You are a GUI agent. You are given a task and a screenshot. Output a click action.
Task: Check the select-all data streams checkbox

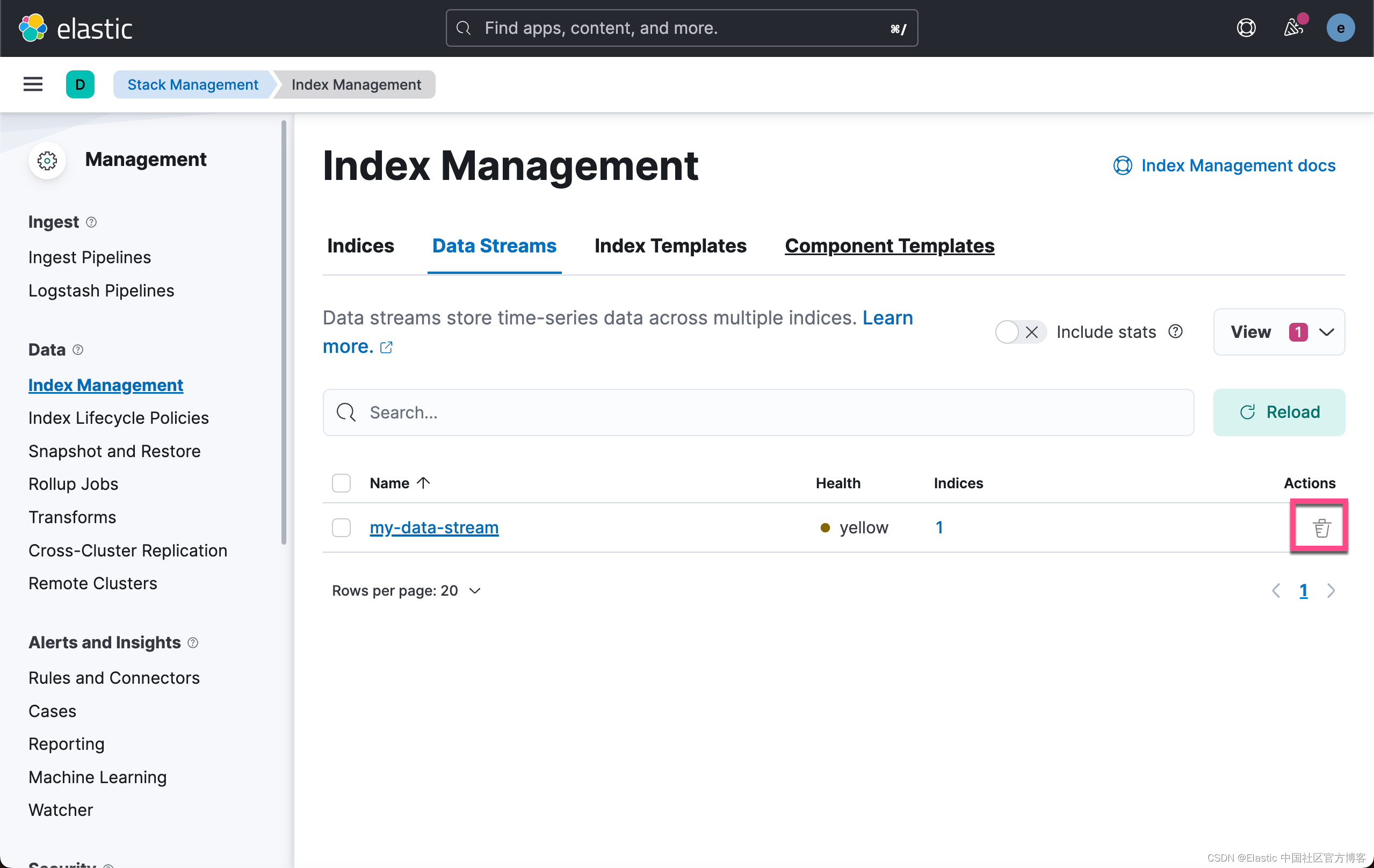(341, 483)
